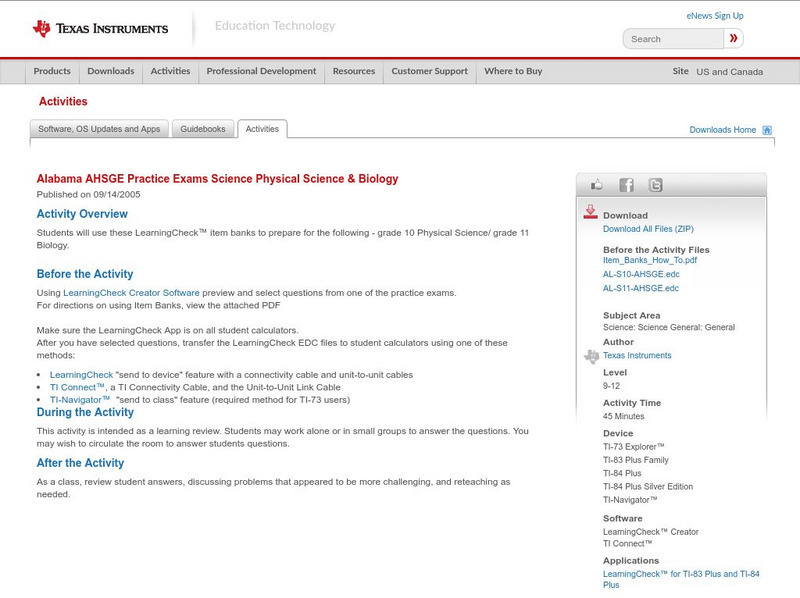This screenshot has height=598, width=800.
Task: Click the thumbs-up like icon
Action: [x=596, y=183]
